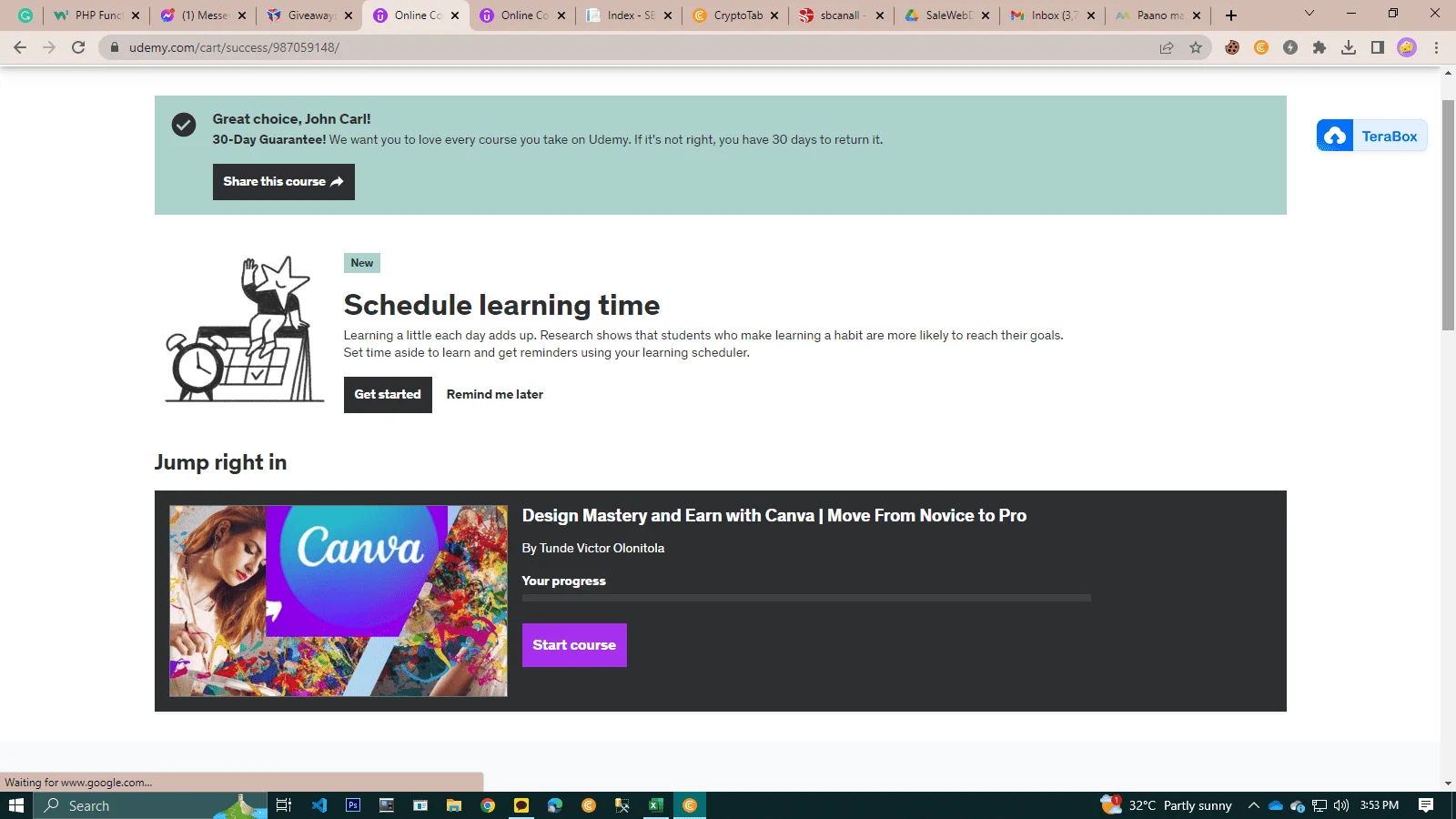Expand the tab search chevron
The height and width of the screenshot is (819, 1456).
click(1309, 14)
